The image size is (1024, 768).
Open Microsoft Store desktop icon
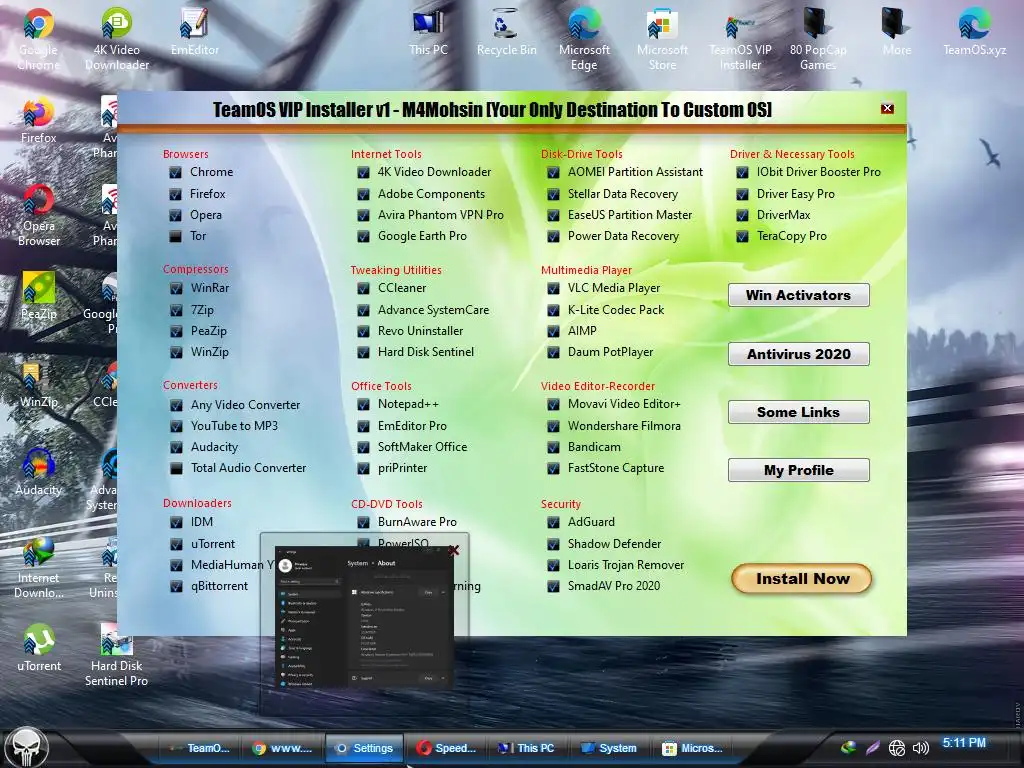(662, 39)
